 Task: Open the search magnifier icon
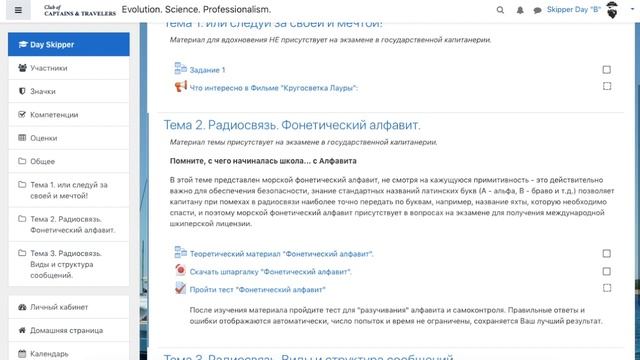(500, 10)
